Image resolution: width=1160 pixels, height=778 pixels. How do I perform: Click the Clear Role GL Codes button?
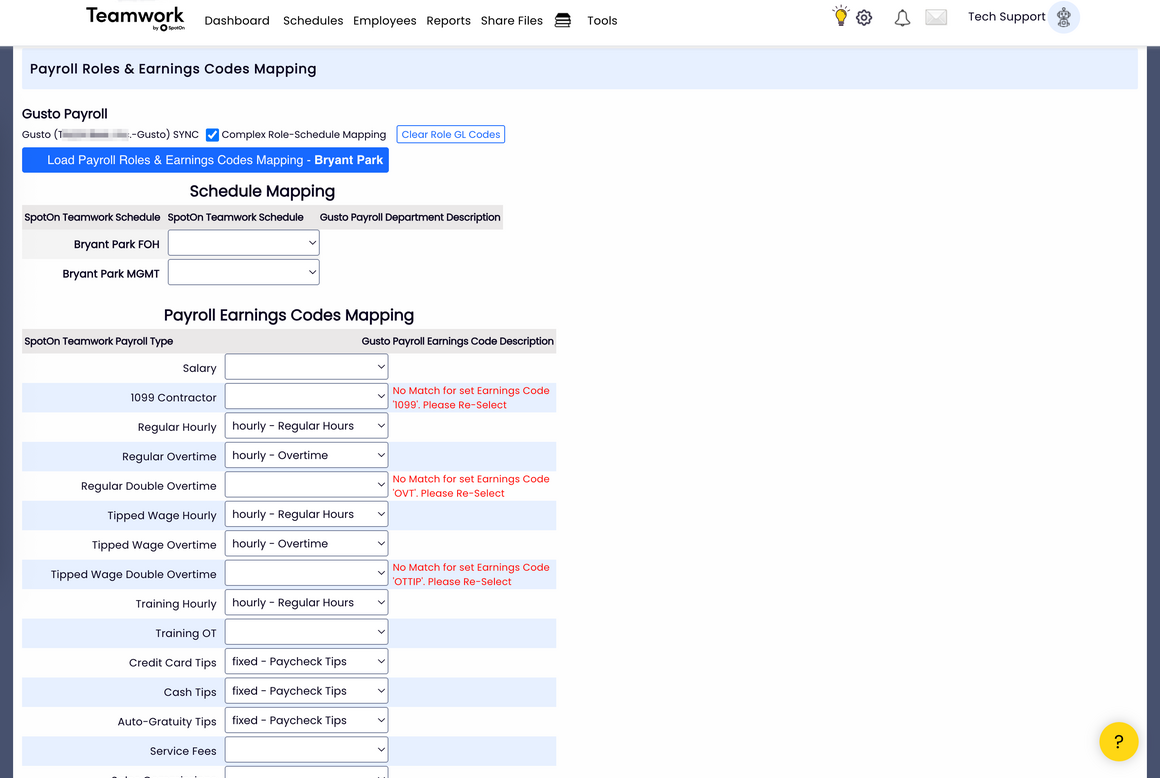coord(451,134)
